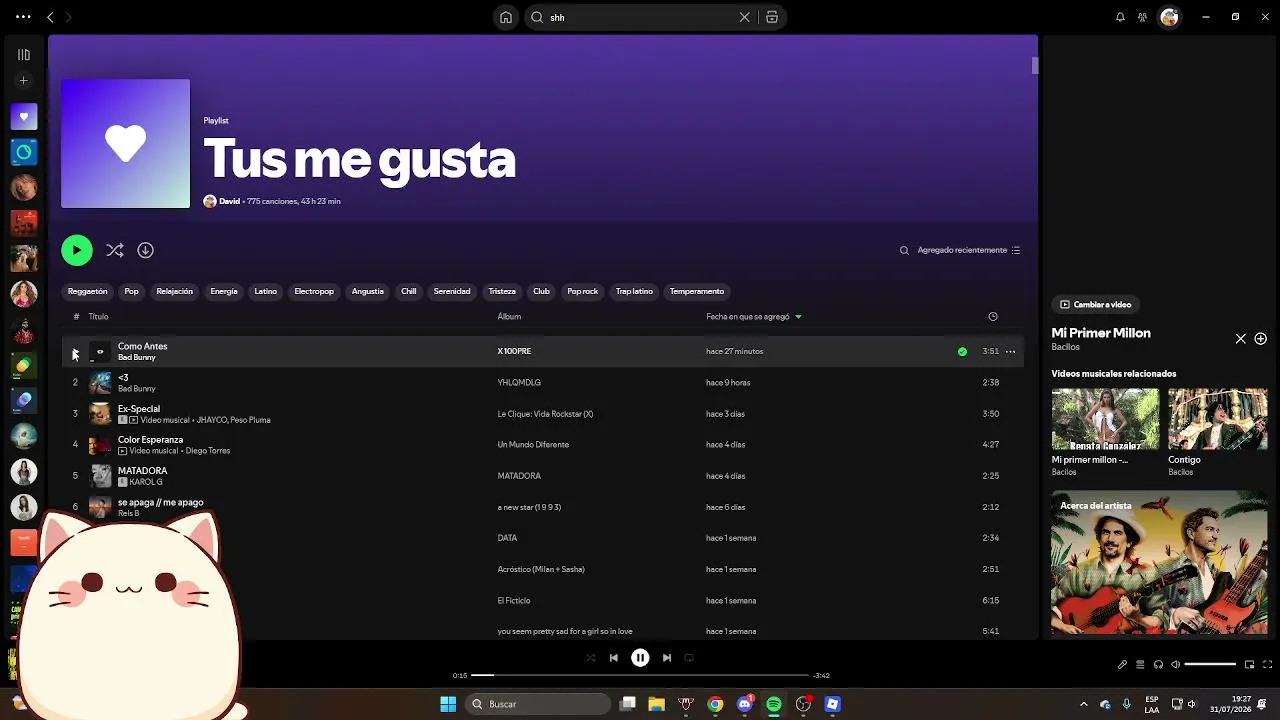Collapse the Your Library sidebar icon
The height and width of the screenshot is (720, 1280).
click(24, 55)
